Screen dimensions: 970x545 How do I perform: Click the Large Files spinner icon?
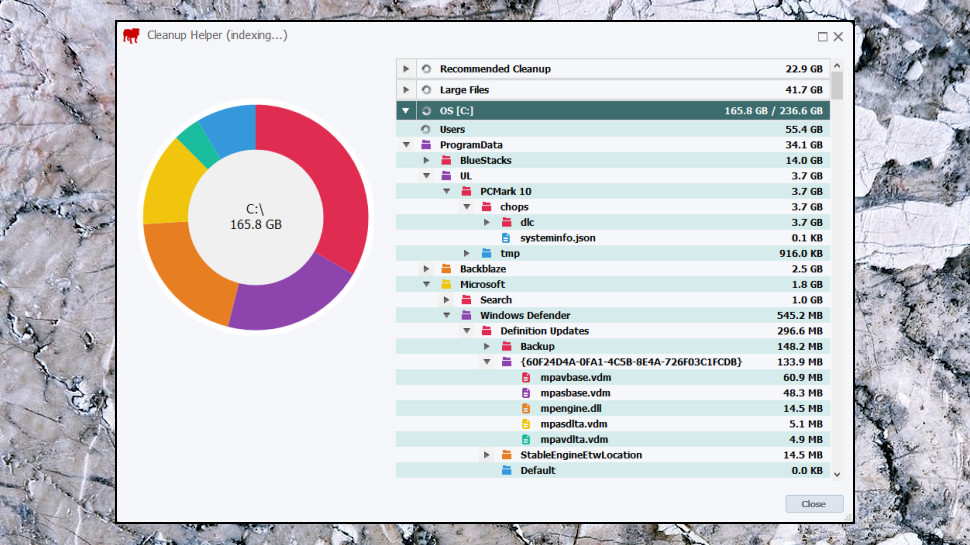pos(426,90)
